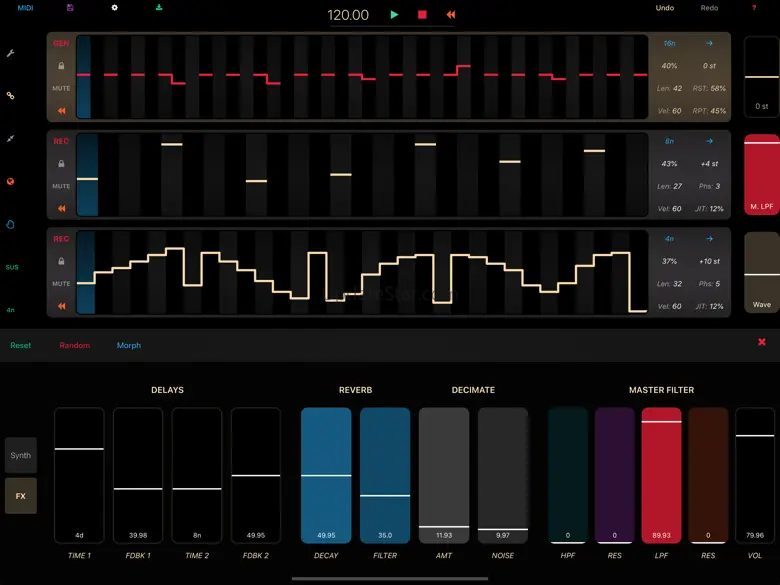The image size is (780, 585).
Task: Click the chain link icon in the sidebar
Action: [11, 96]
